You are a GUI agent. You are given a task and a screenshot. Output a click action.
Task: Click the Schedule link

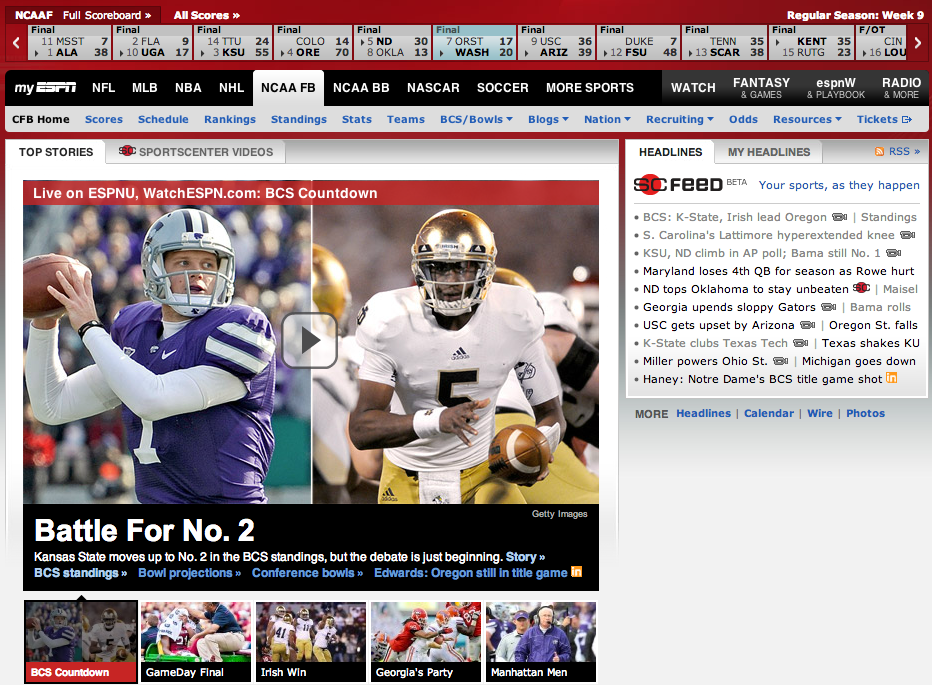point(163,120)
